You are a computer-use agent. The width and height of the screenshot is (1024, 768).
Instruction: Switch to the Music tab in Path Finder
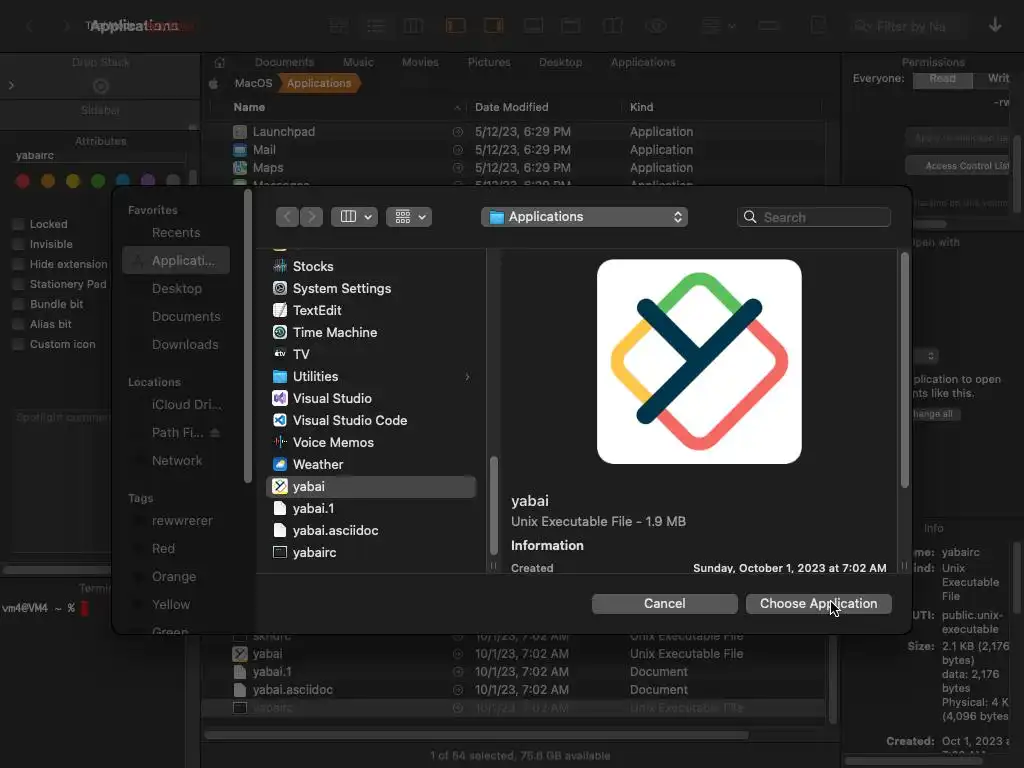[358, 62]
